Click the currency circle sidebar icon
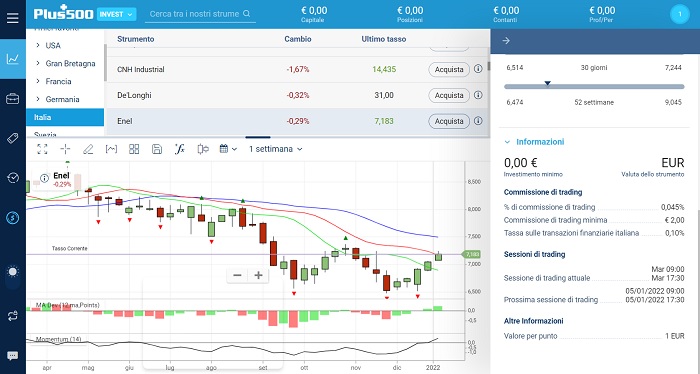This screenshot has width=700, height=374. [12, 217]
